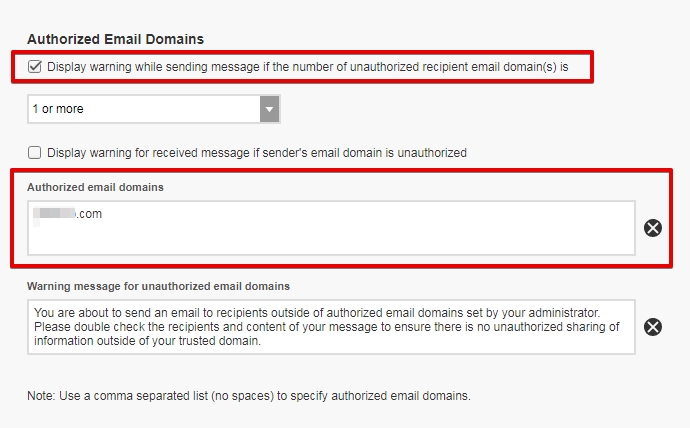This screenshot has height=428, width=690.
Task: Click the gray dropdown arrow button
Action: 269,109
